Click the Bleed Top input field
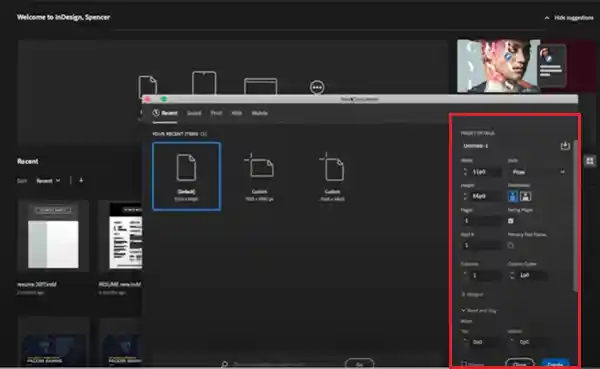 pyautogui.click(x=486, y=342)
